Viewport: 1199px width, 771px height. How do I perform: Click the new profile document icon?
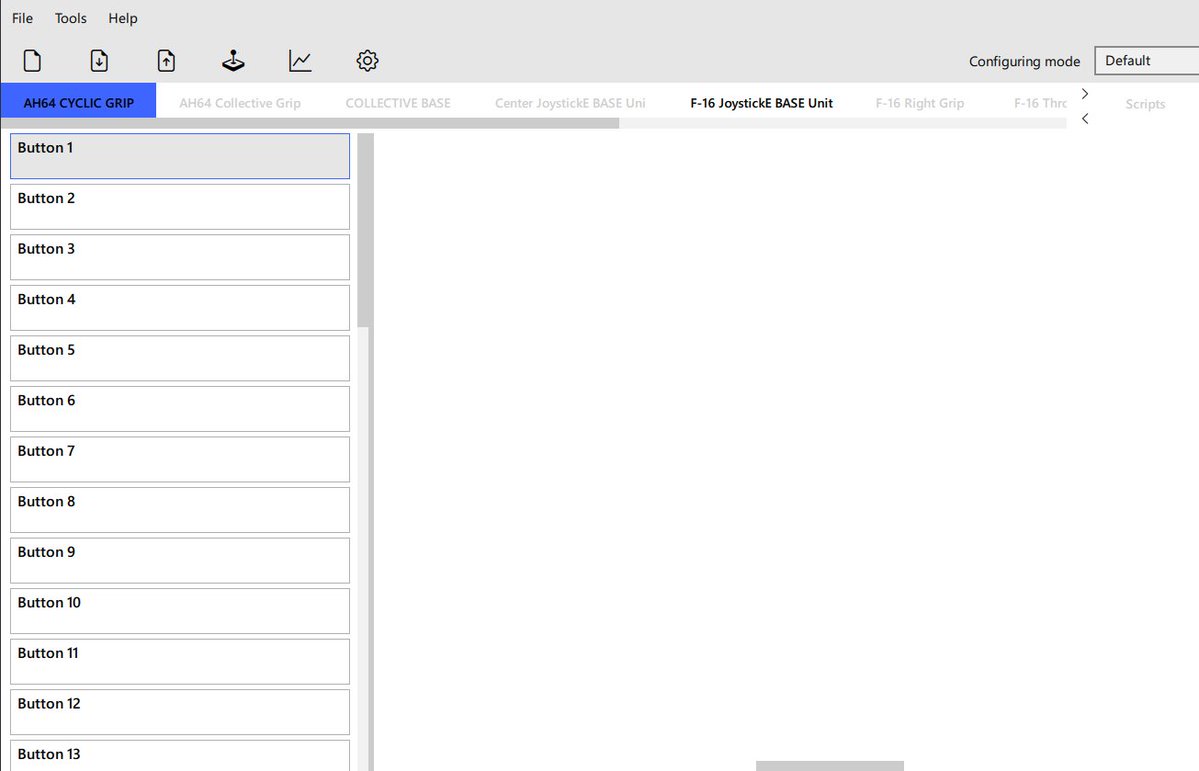(32, 60)
